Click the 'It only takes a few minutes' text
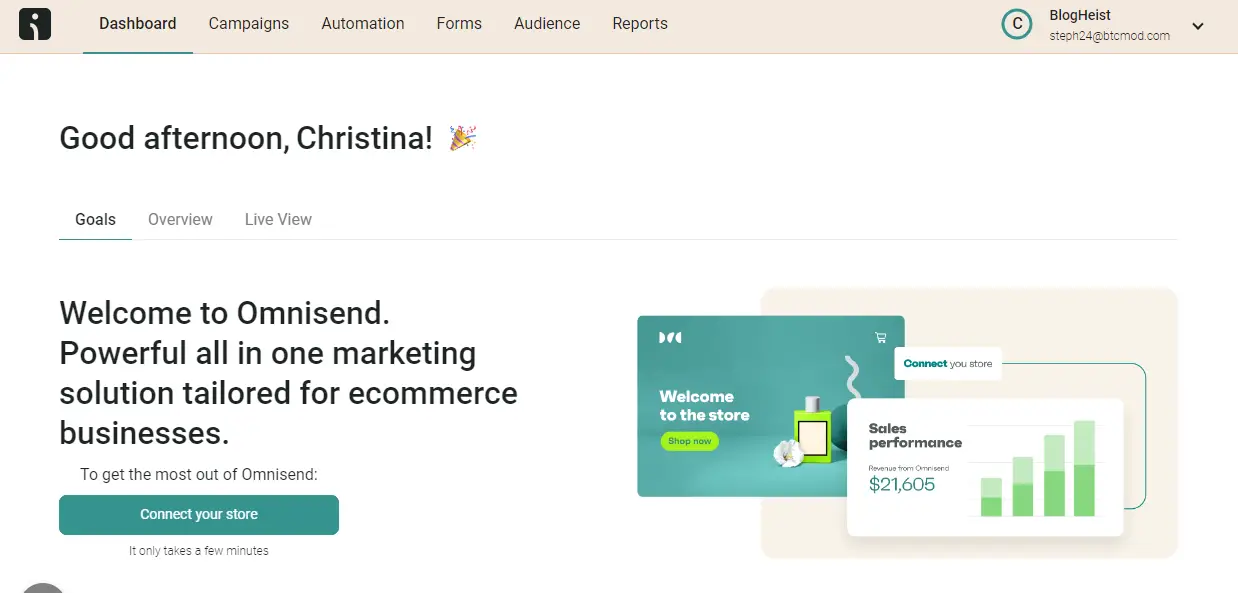The width and height of the screenshot is (1238, 593). point(199,551)
